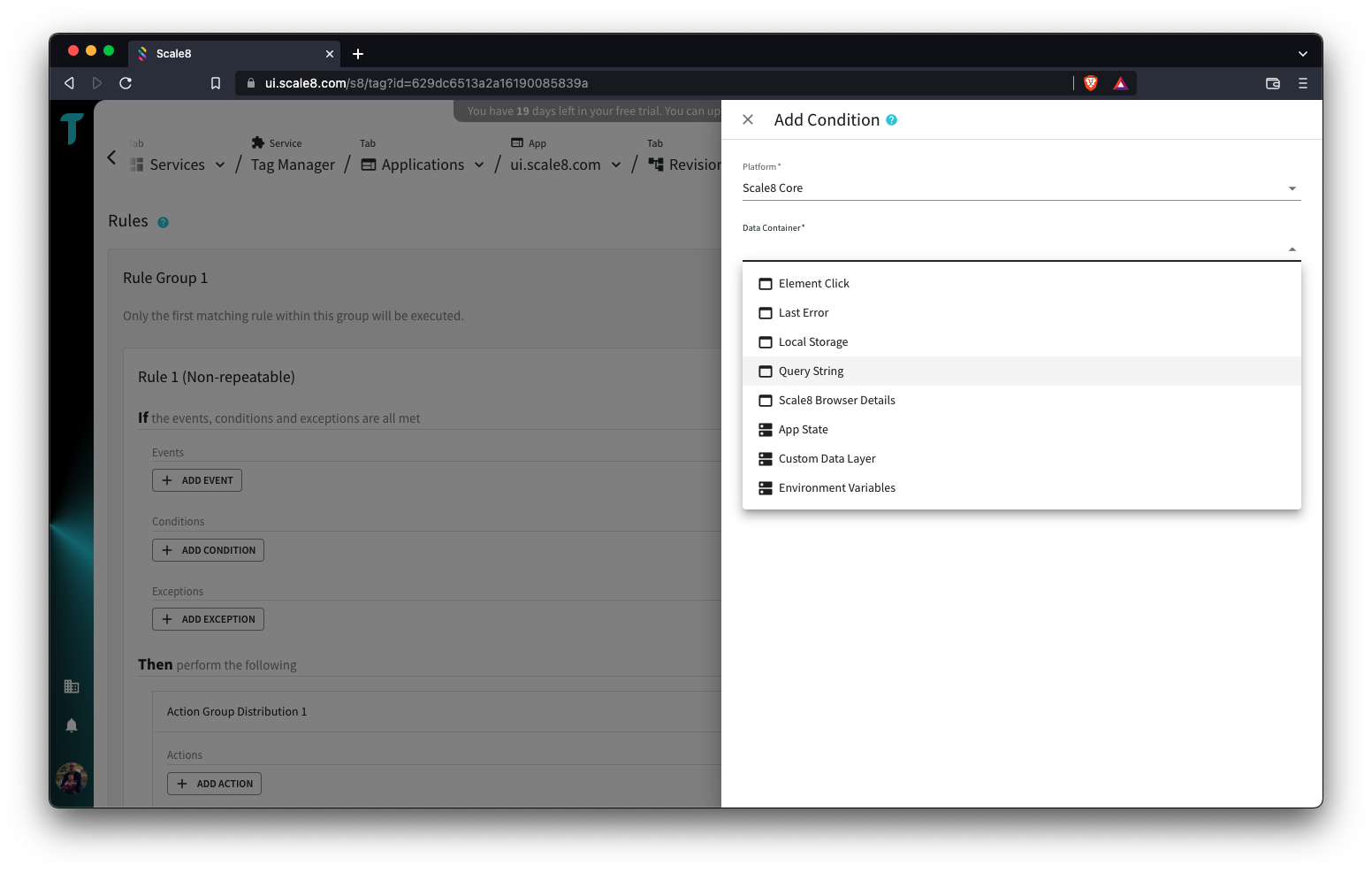1372x873 pixels.
Task: Click the Scale8 logo in sidebar
Action: pyautogui.click(x=72, y=128)
